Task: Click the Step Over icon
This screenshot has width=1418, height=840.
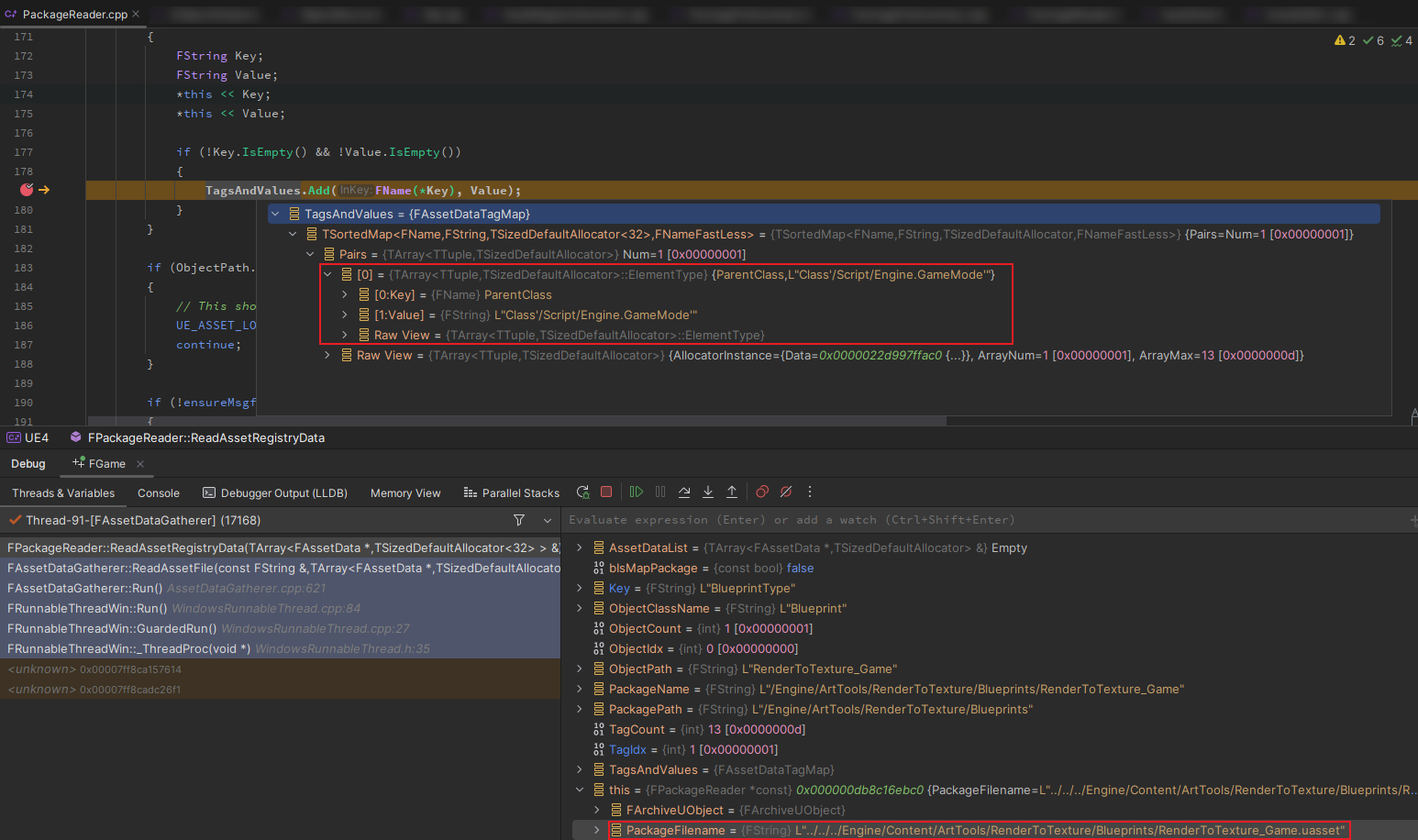Action: [684, 492]
